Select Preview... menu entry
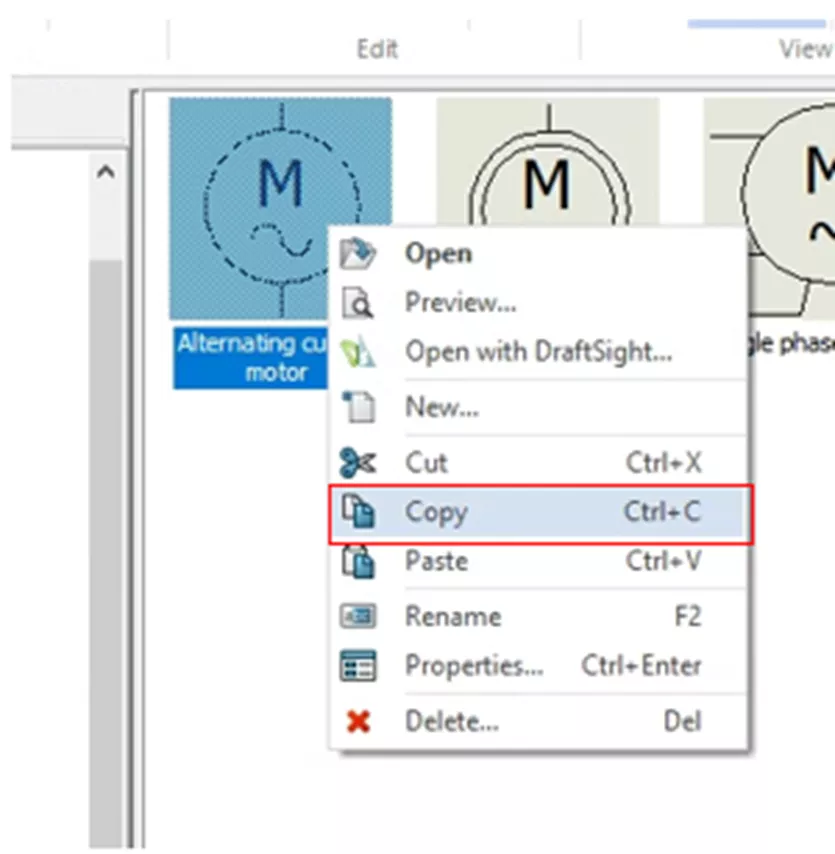This screenshot has width=835, height=854. [x=538, y=302]
